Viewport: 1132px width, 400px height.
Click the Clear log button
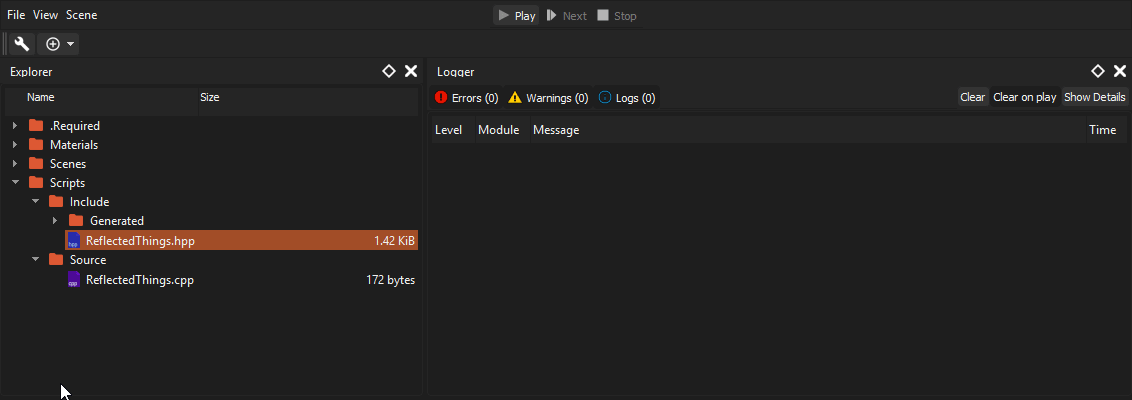click(x=972, y=97)
